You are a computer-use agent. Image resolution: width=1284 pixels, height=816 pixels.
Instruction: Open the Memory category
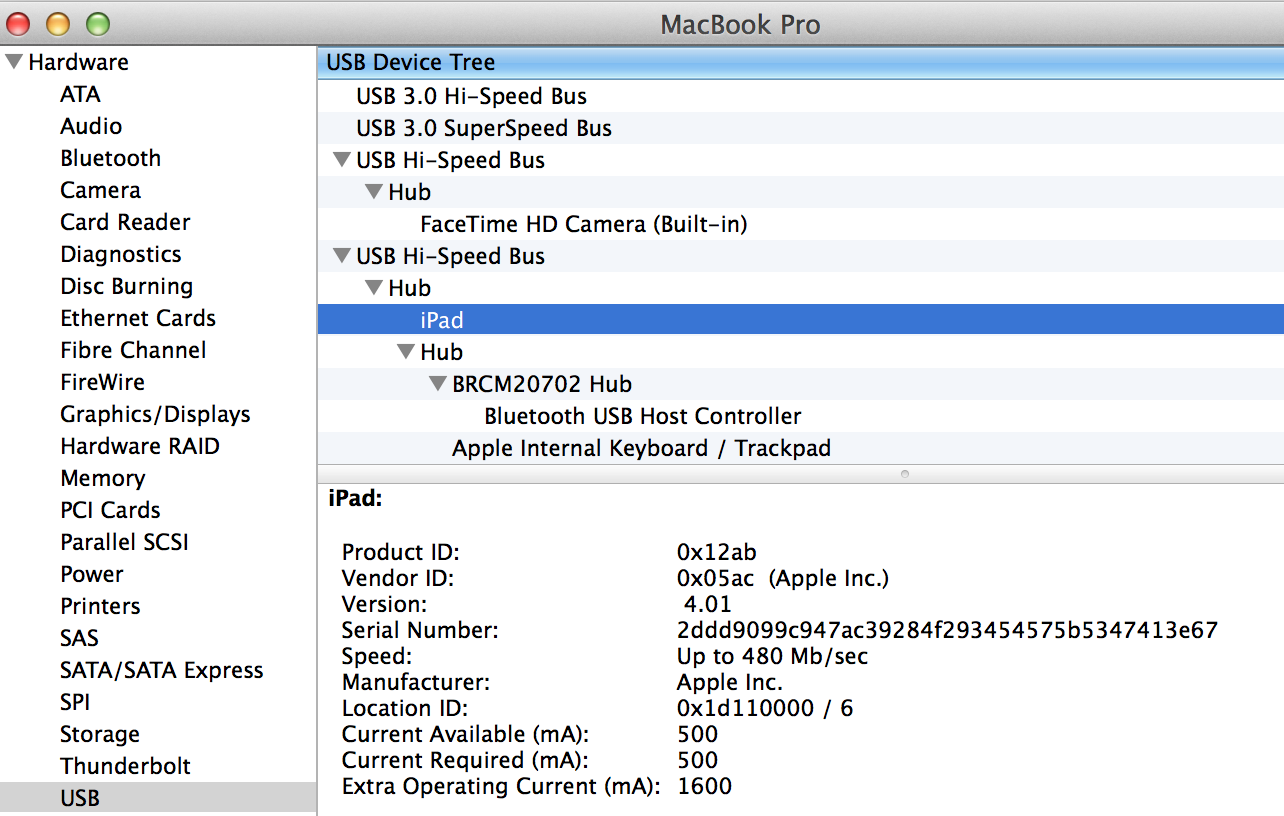(102, 478)
